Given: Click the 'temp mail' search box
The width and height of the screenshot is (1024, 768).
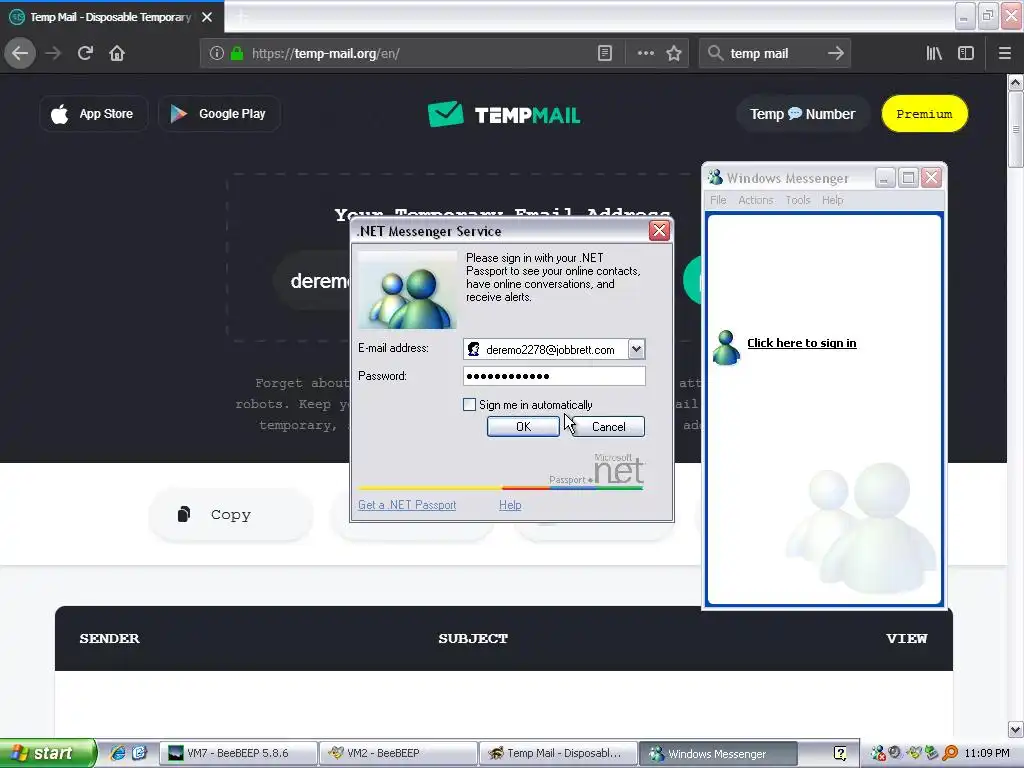Looking at the screenshot, I should point(774,53).
